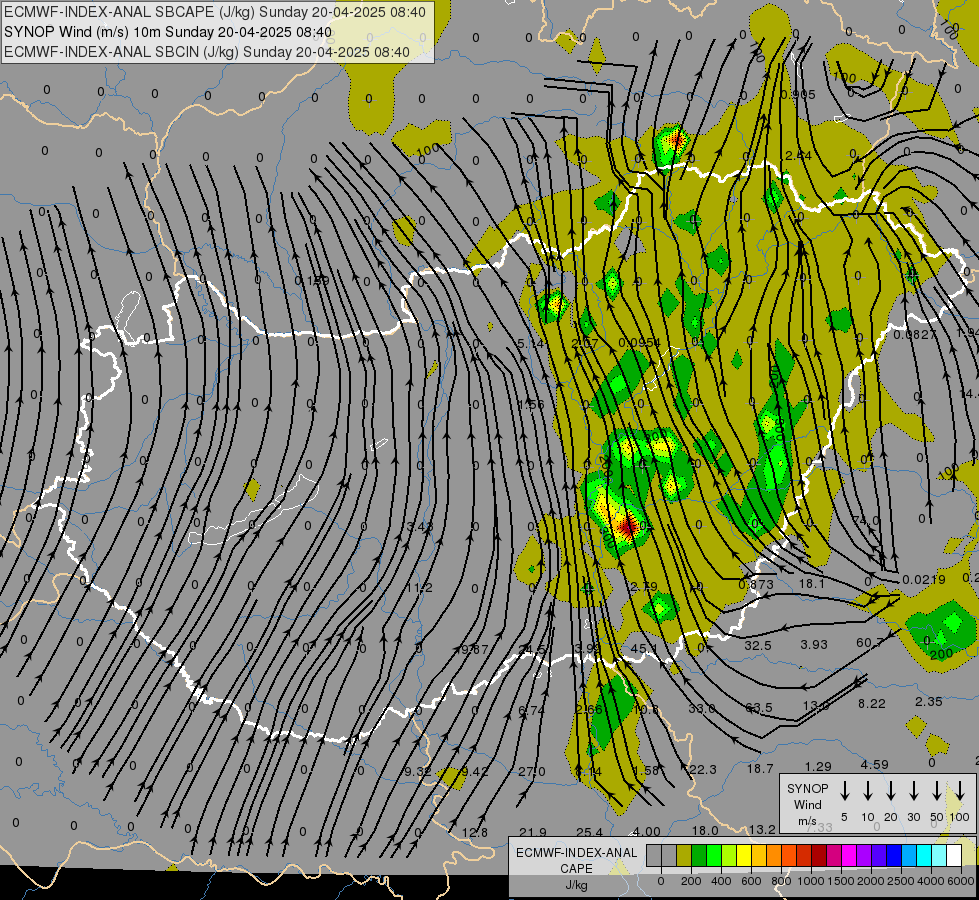Click the 100 m/s wind arrow in the legend
Viewport: 979px width, 900px height.
pyautogui.click(x=960, y=791)
